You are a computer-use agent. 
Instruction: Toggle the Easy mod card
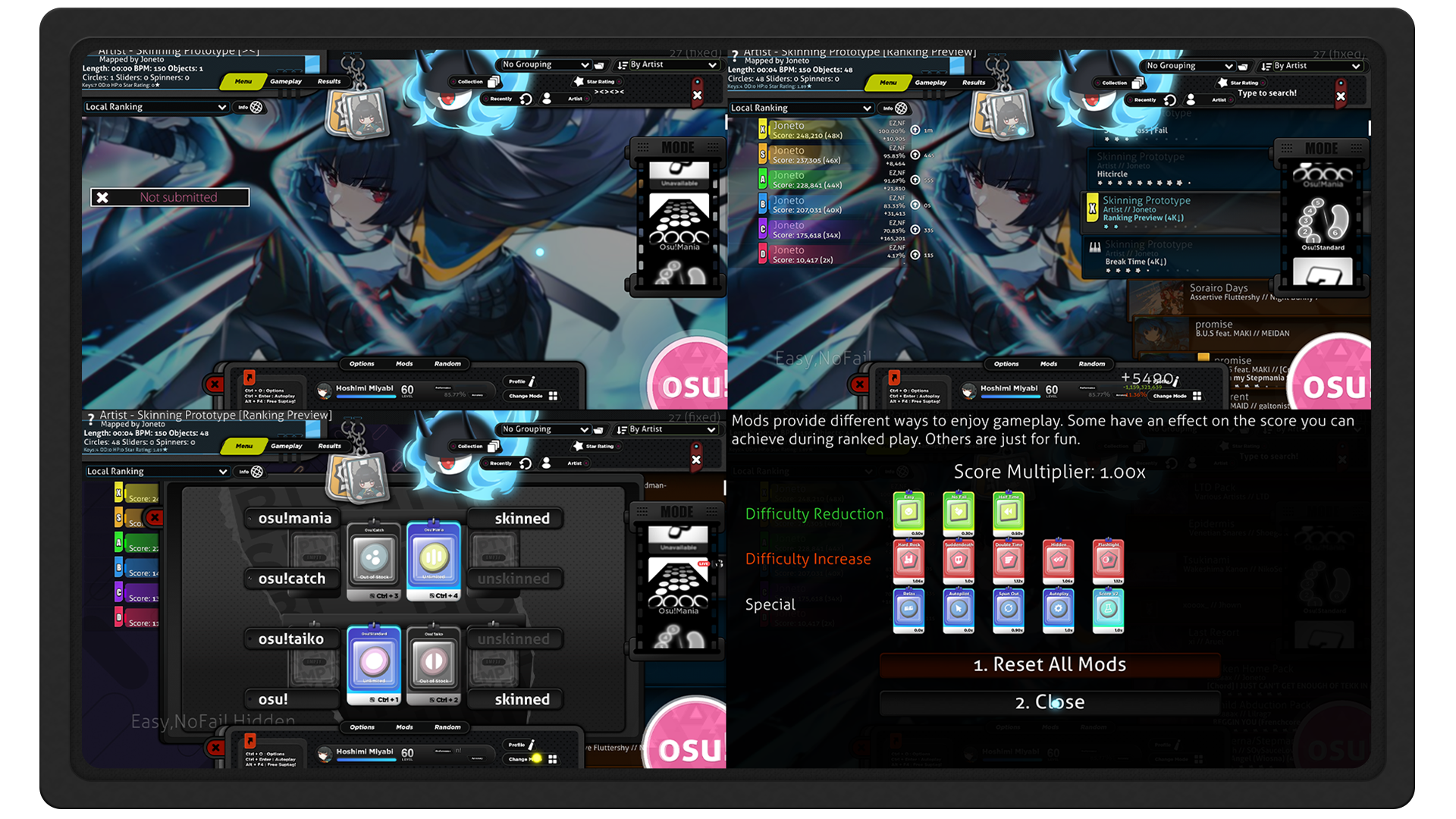(908, 513)
